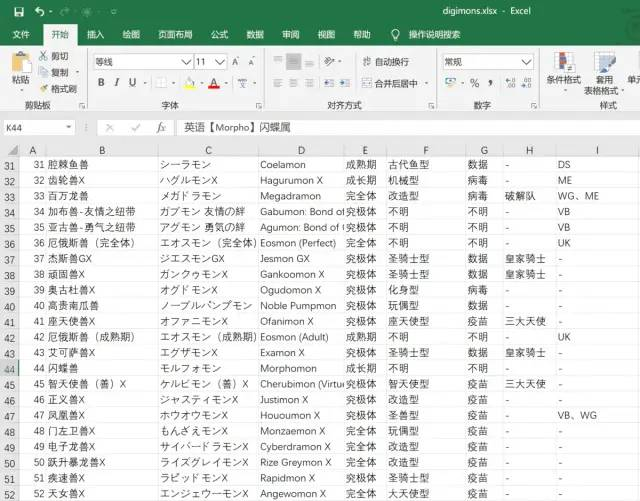
Task: Click the formula bar cancel X icon
Action: click(109, 128)
